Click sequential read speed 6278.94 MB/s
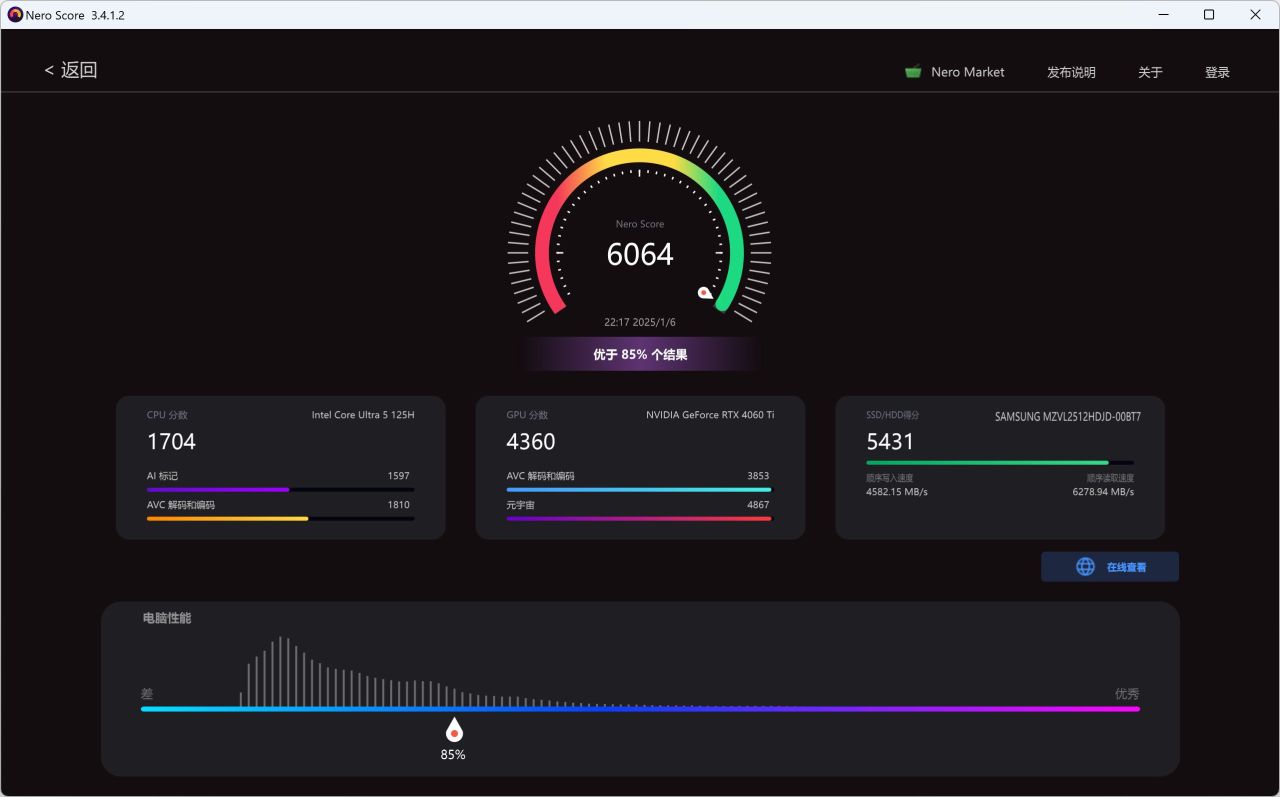 [1103, 492]
